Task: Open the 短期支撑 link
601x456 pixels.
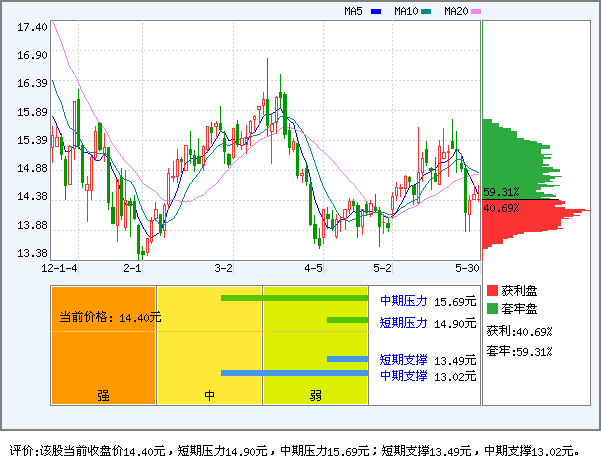Action: [404, 360]
